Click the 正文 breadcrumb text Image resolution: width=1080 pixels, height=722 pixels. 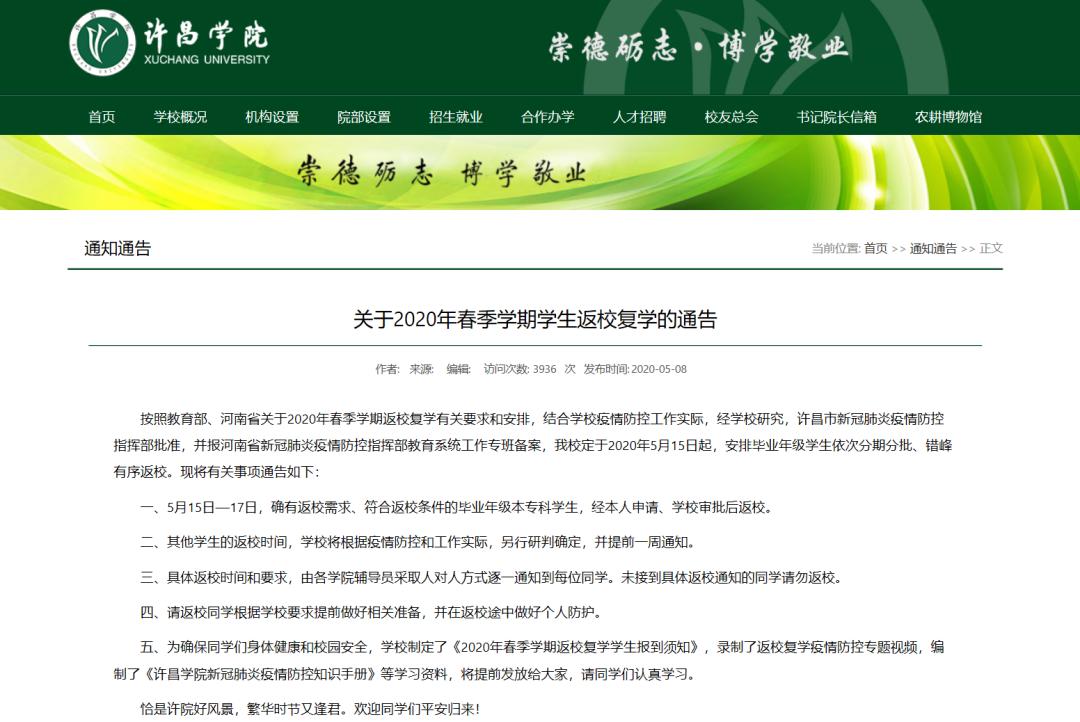[x=991, y=248]
